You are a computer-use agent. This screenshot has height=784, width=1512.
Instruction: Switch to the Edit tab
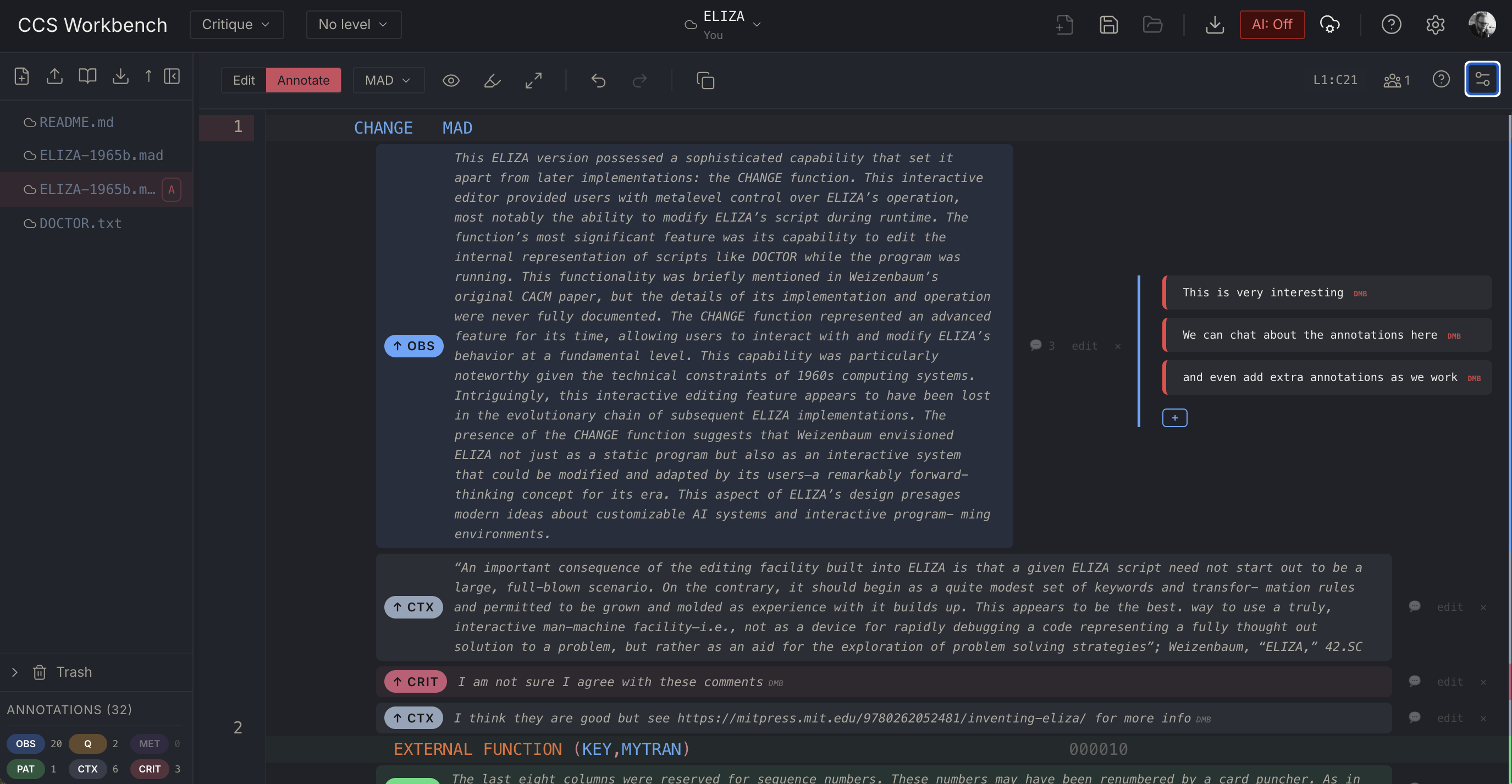tap(244, 80)
